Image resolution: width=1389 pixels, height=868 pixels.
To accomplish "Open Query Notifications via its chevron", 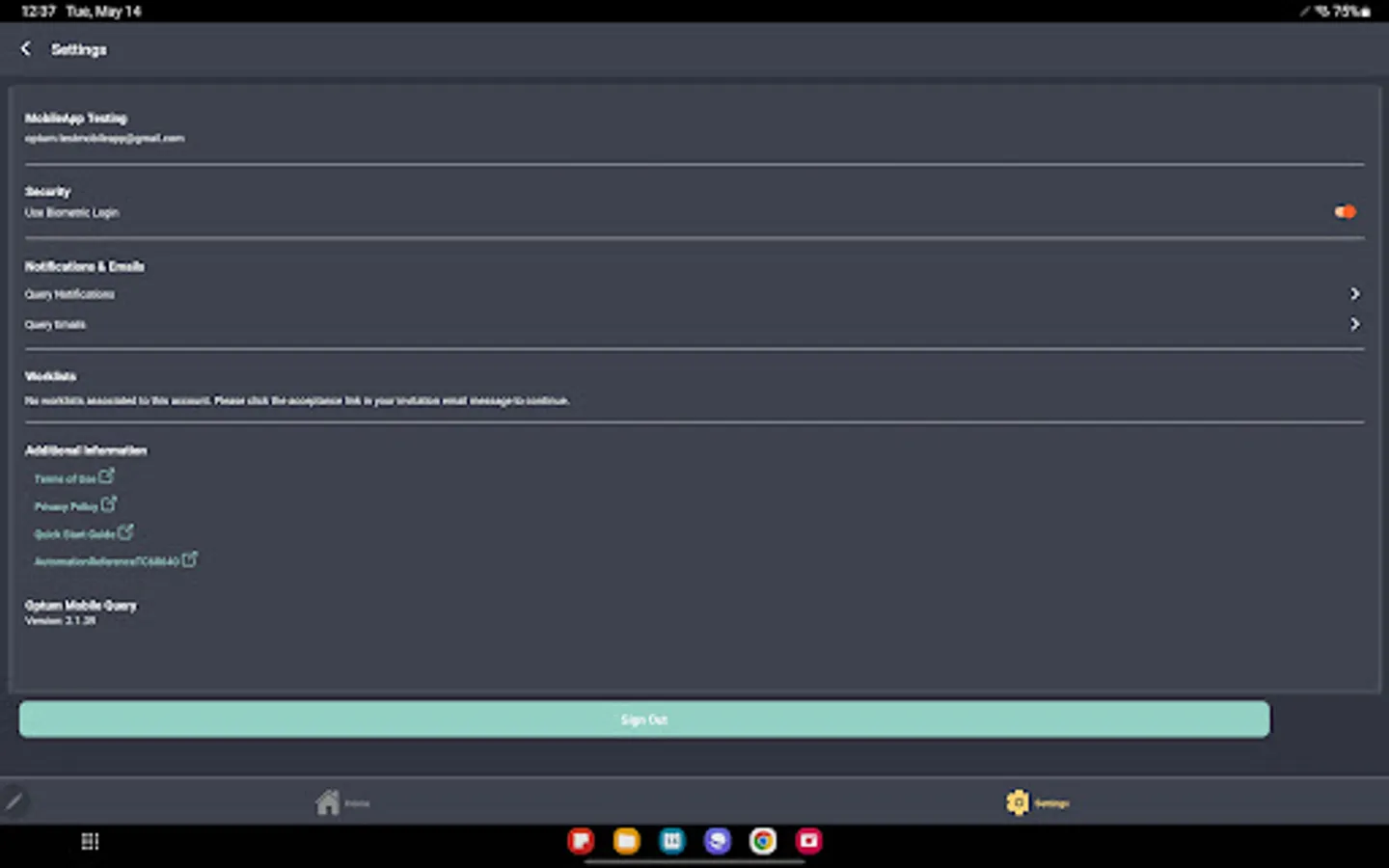I will click(1354, 293).
